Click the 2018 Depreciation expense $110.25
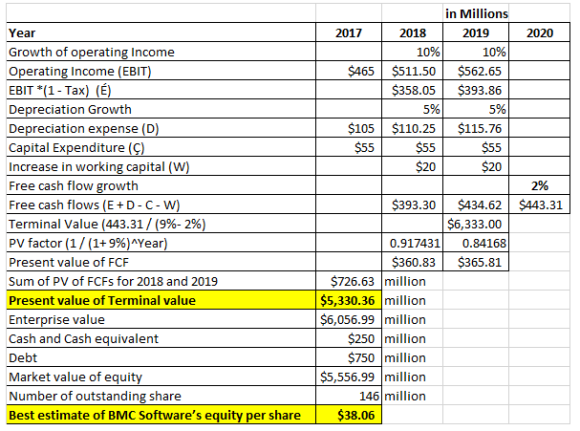Viewport: 580px width, 431px height. (412, 128)
